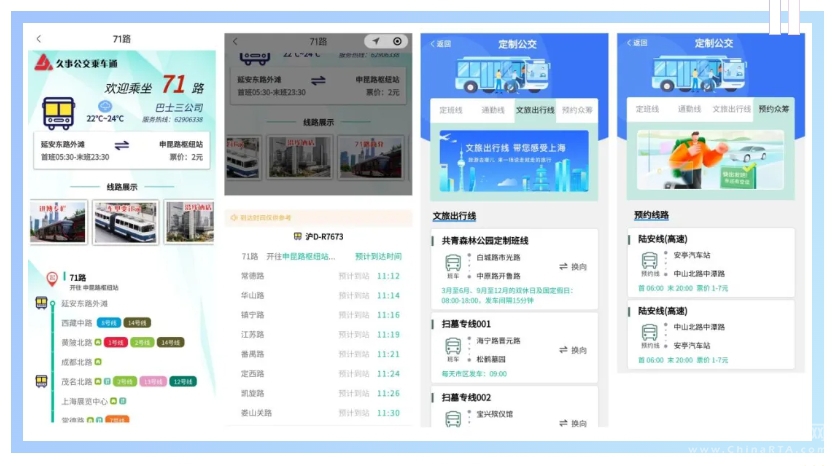Tap the location arrow icon in the top capsule

tap(376, 41)
